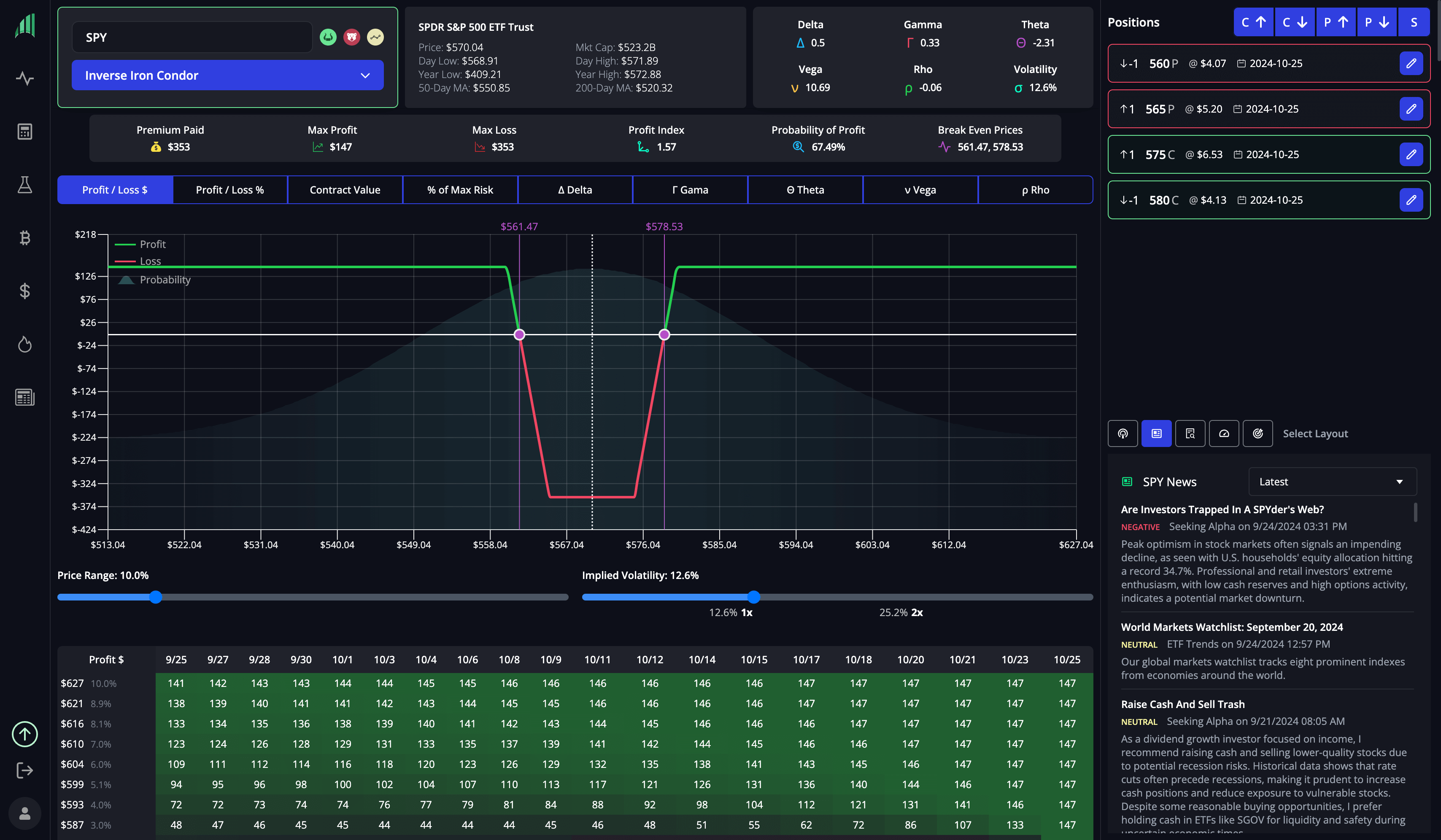
Task: Toggle the Profit legend entry
Action: coord(140,244)
